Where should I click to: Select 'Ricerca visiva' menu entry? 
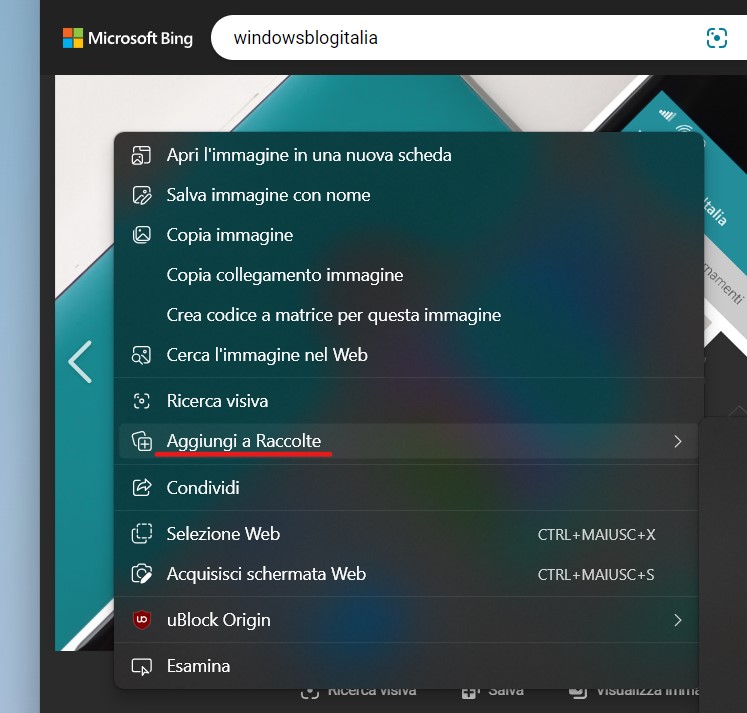click(x=409, y=401)
